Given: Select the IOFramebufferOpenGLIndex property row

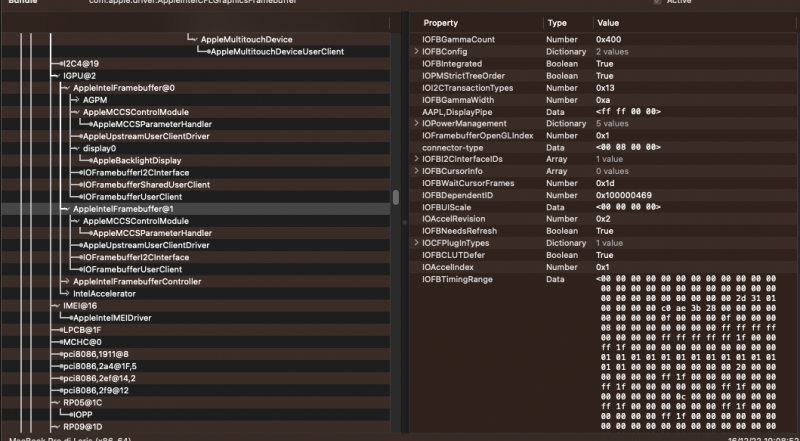Looking at the screenshot, I should pos(604,136).
